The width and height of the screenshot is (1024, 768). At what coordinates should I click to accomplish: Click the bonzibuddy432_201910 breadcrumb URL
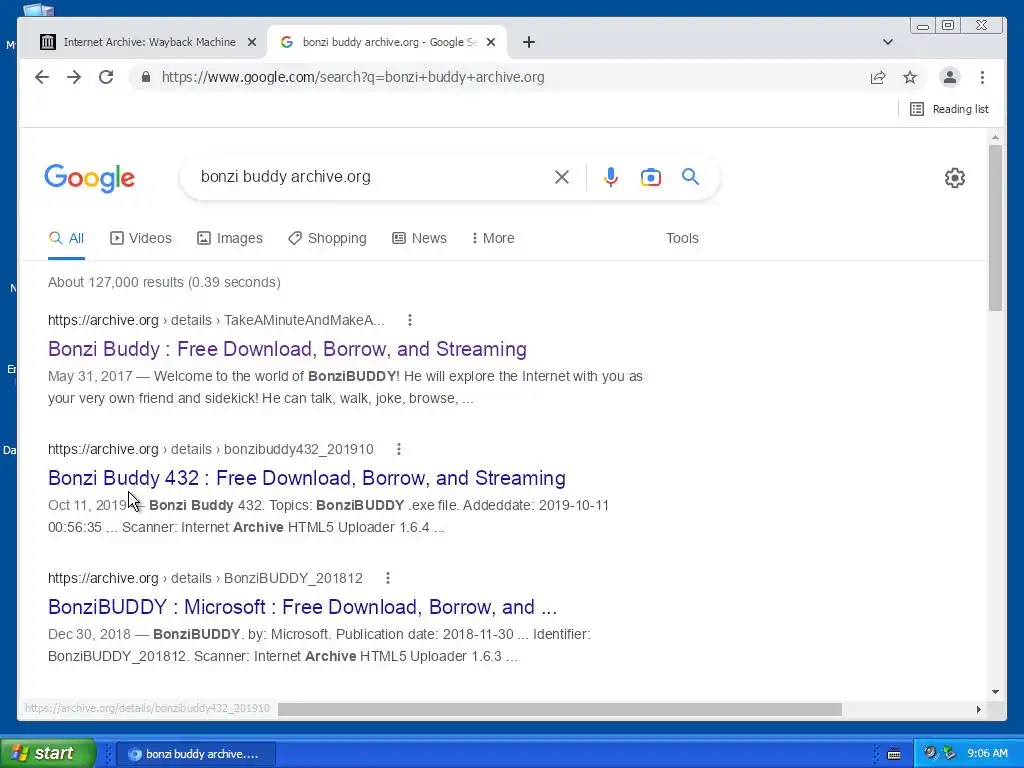(x=211, y=449)
